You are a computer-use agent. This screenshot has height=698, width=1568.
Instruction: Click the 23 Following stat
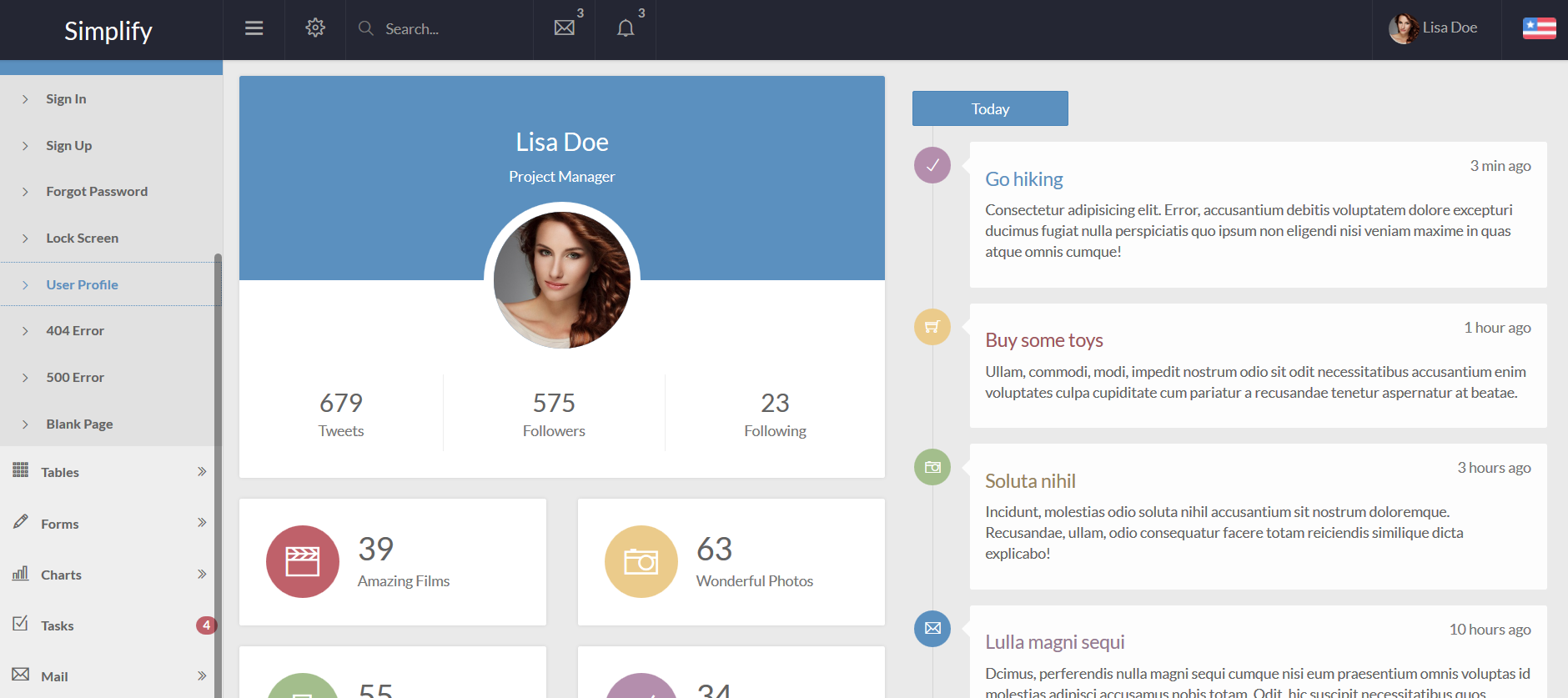click(775, 414)
